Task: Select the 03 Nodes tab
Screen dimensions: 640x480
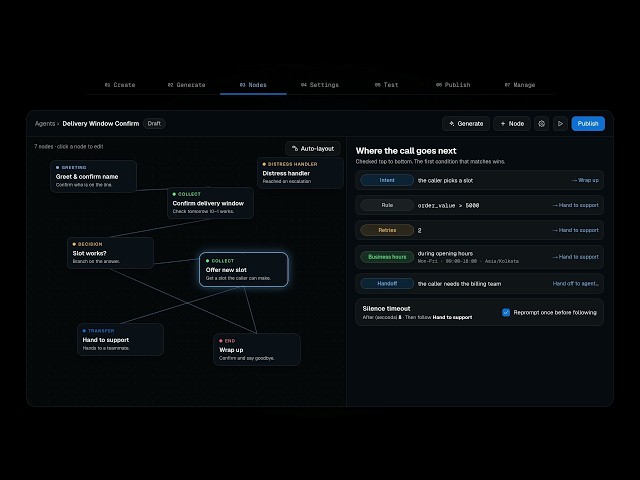Action: (x=253, y=85)
